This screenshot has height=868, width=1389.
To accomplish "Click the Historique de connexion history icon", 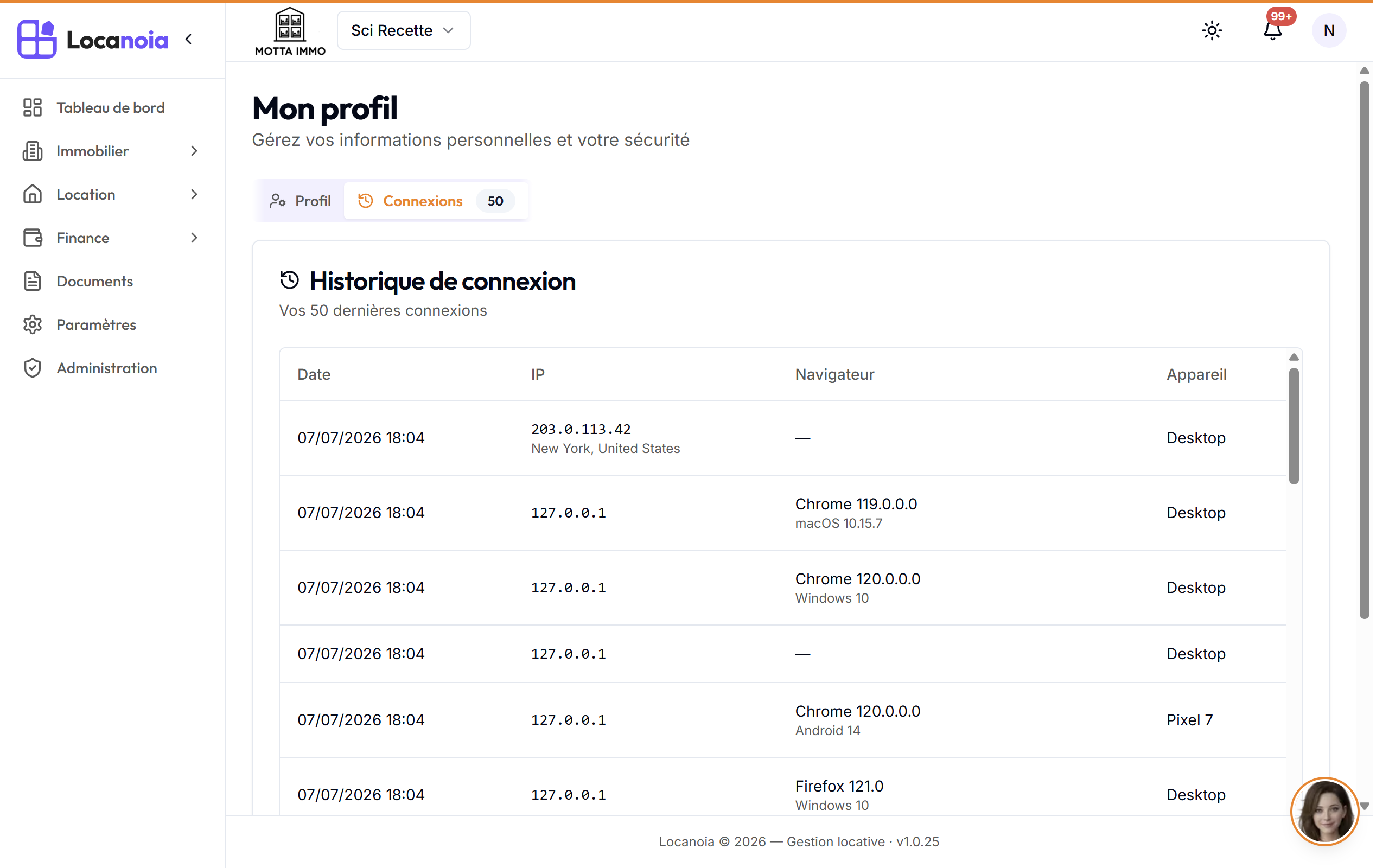I will (x=289, y=280).
